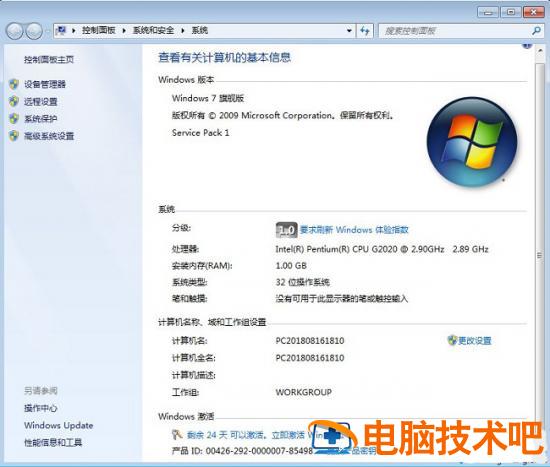
Task: Open the address bar history dropdown arrow
Action: [x=349, y=31]
